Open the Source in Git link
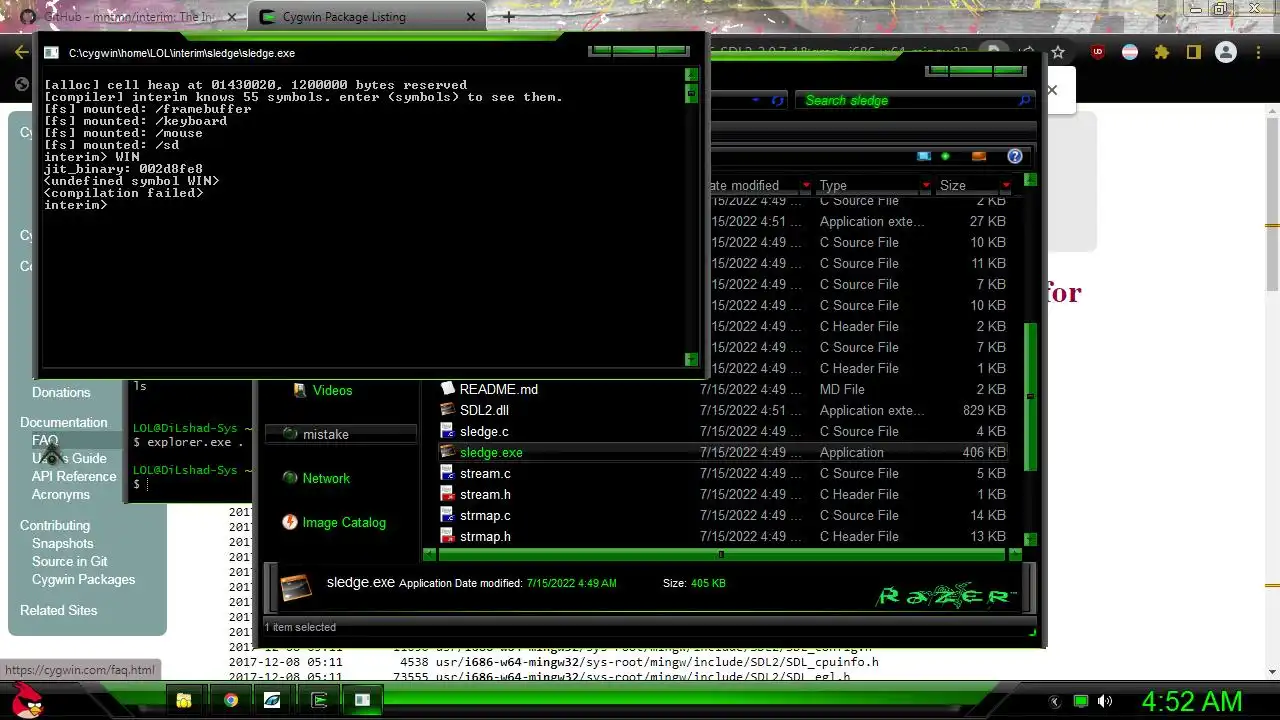The height and width of the screenshot is (720, 1280). (69, 561)
